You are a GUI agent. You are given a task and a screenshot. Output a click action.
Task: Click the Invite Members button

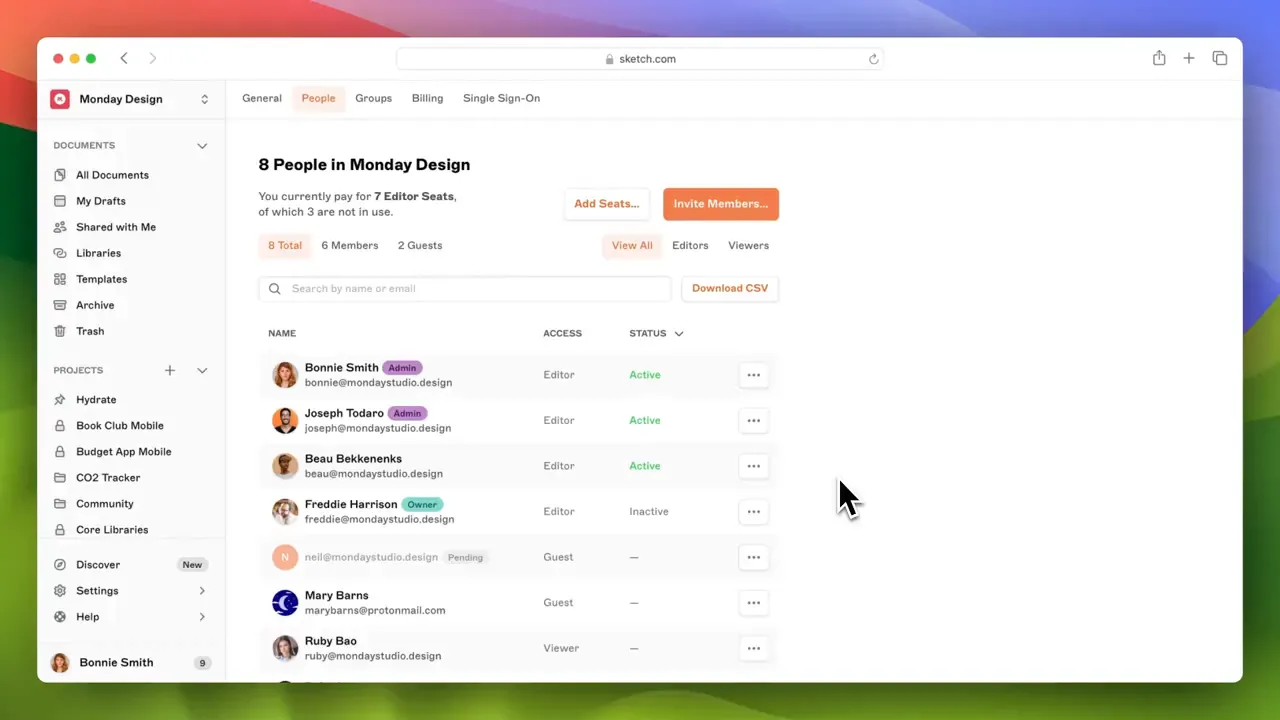pyautogui.click(x=720, y=204)
